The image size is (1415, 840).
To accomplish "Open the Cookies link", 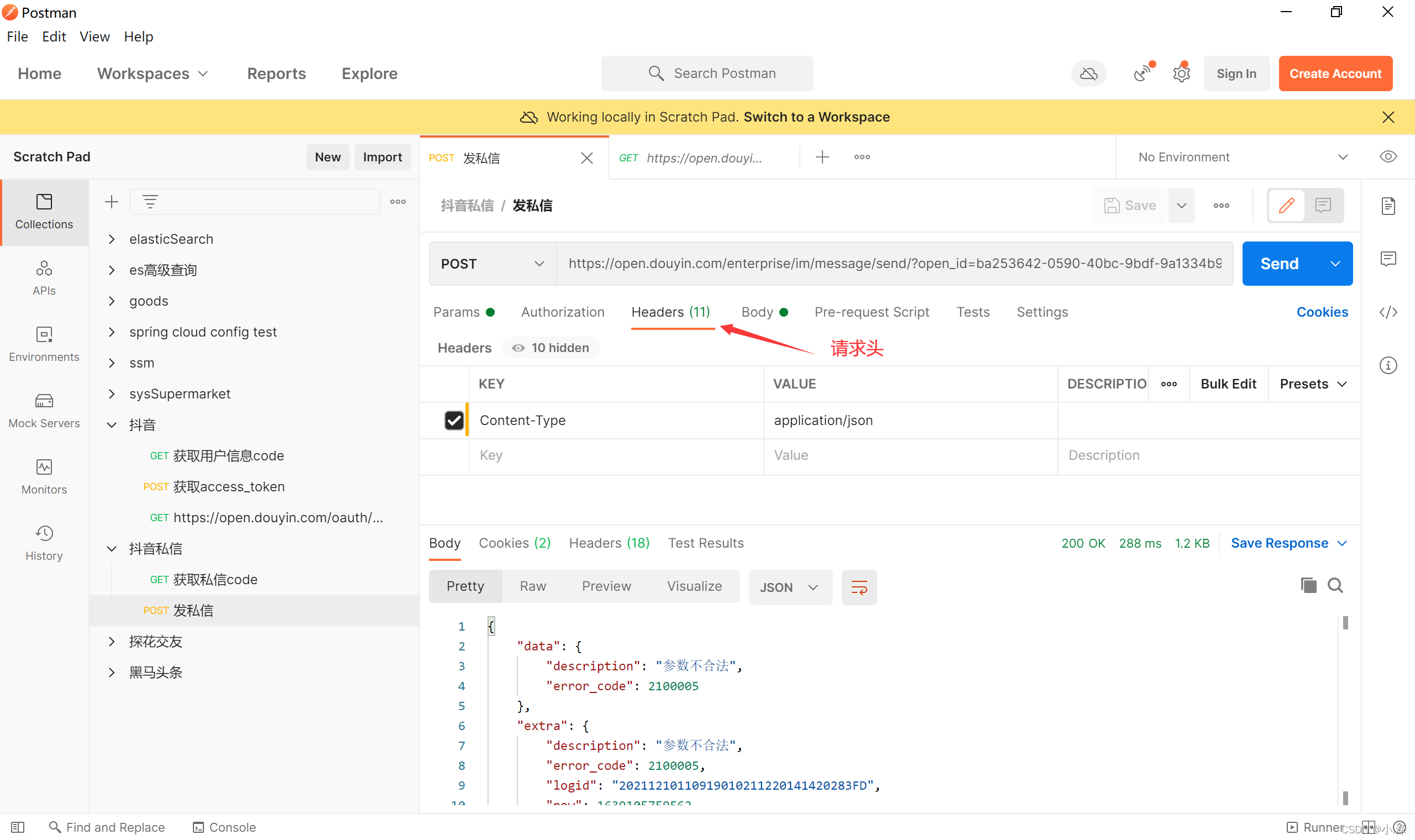I will coord(1322,312).
